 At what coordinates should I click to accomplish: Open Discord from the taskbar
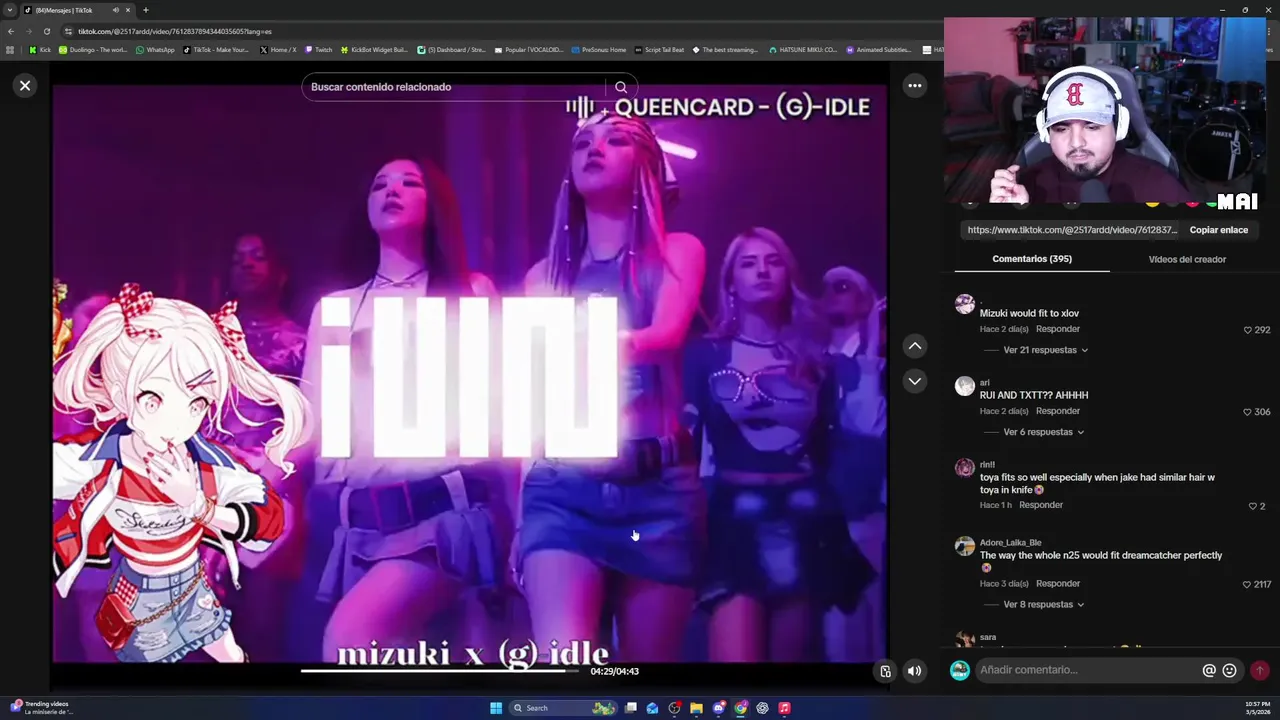[719, 708]
